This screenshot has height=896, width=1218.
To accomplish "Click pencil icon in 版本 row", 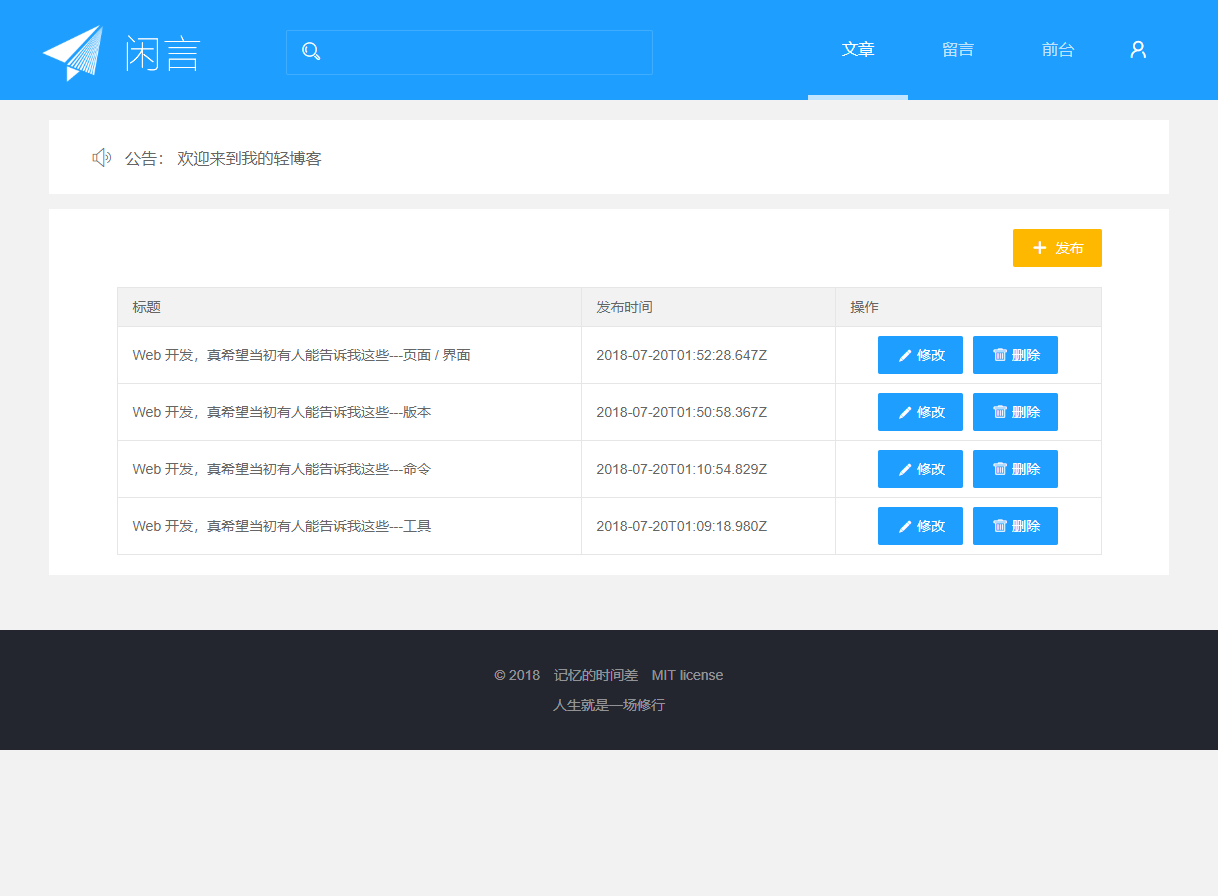I will coord(905,412).
